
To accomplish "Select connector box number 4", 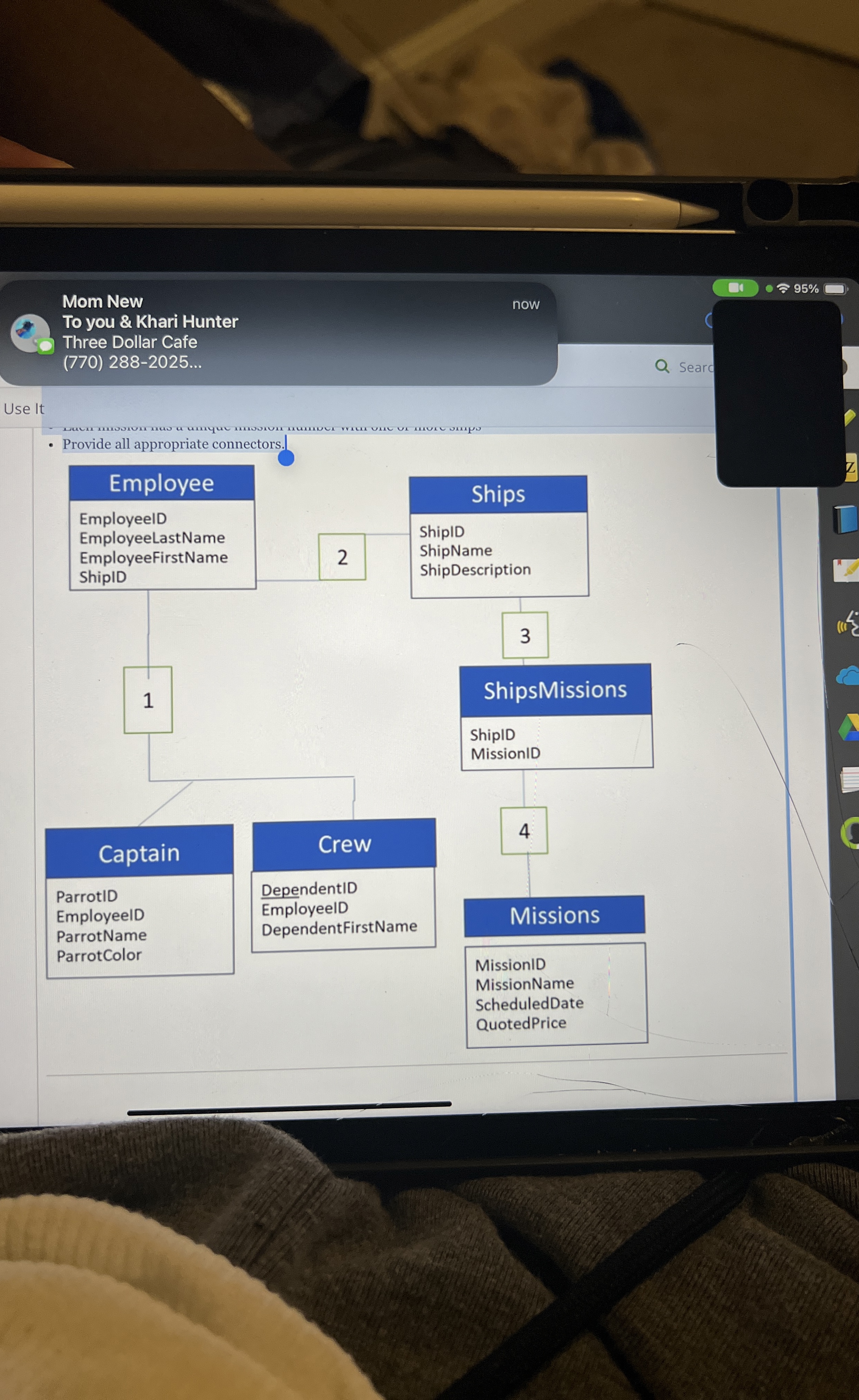I will [x=524, y=831].
